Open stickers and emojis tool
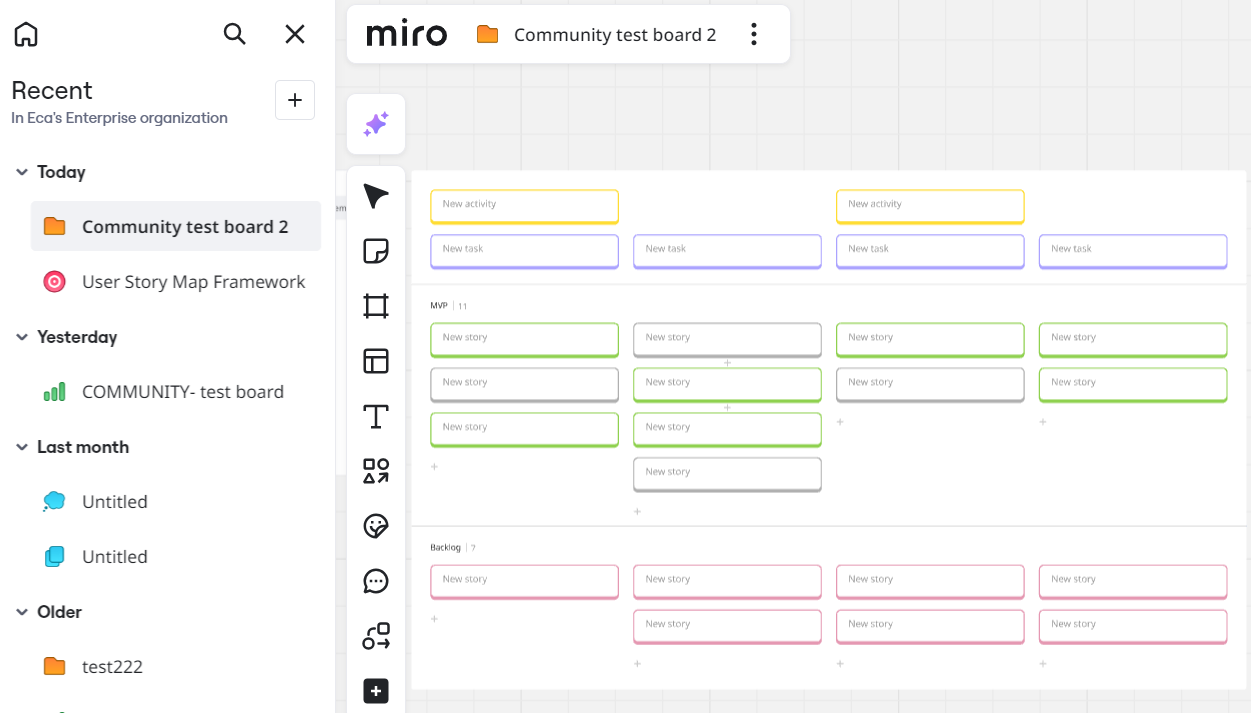This screenshot has height=713, width=1251. (376, 526)
